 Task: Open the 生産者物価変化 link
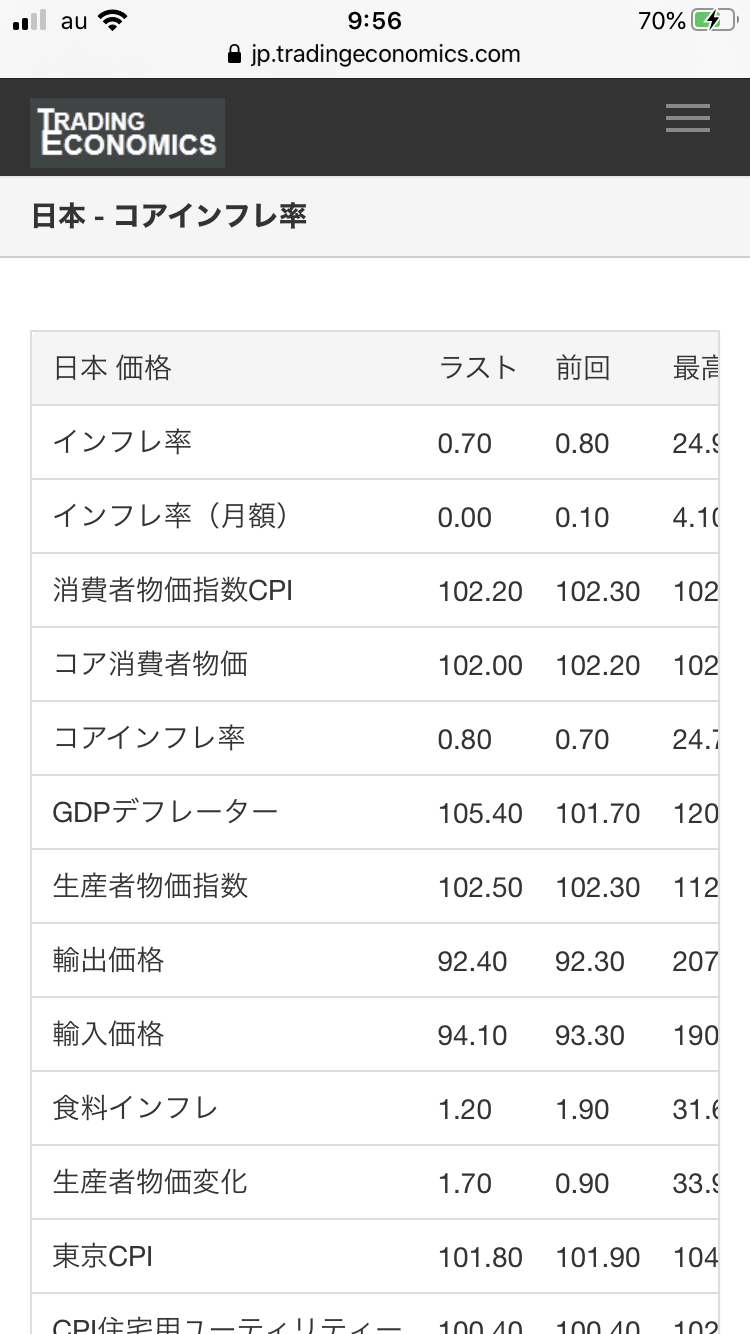coord(150,1182)
